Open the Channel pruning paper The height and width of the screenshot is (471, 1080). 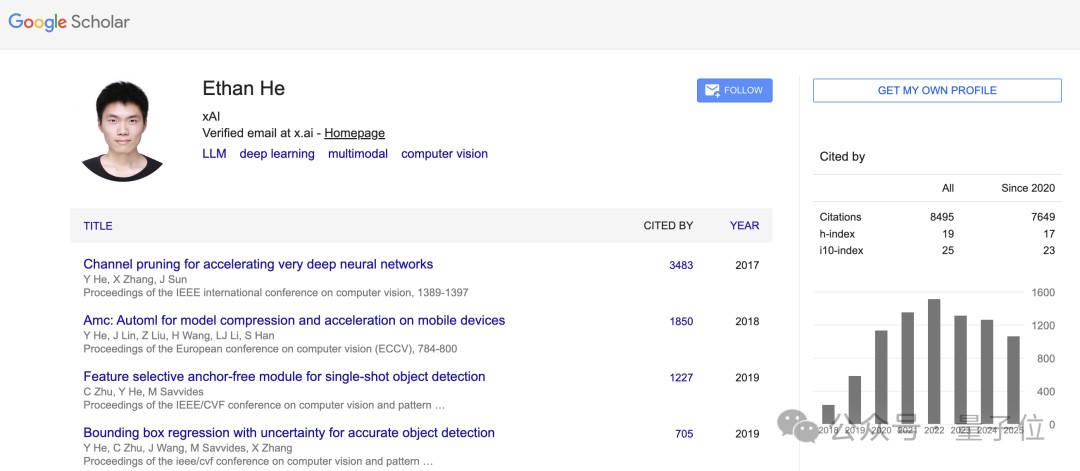258,265
